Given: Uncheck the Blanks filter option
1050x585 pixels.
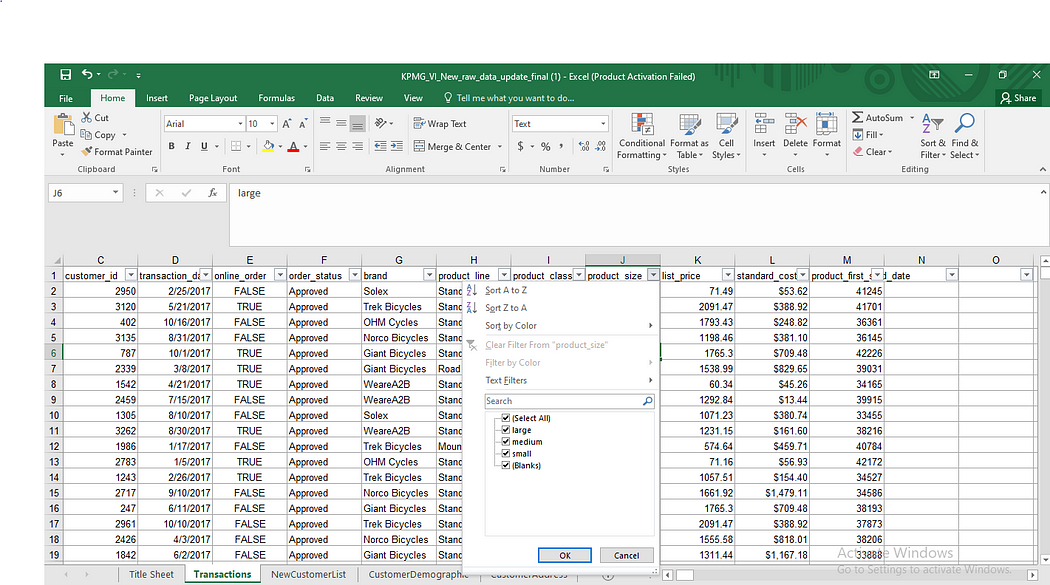Looking at the screenshot, I should [x=505, y=465].
